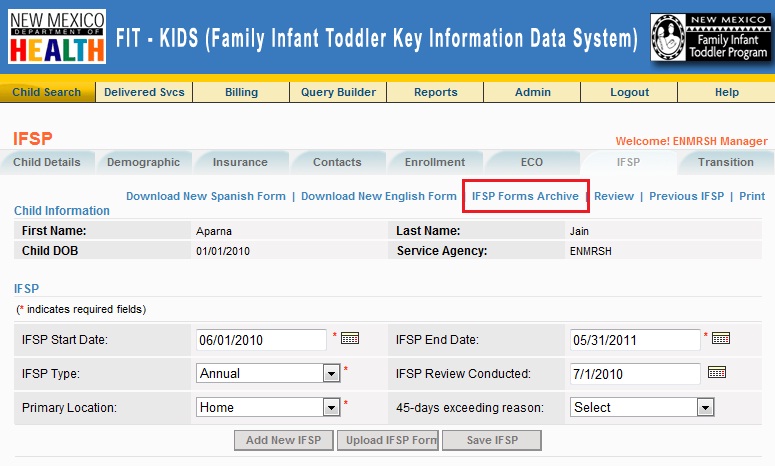Select the IFSP tab

point(628,163)
